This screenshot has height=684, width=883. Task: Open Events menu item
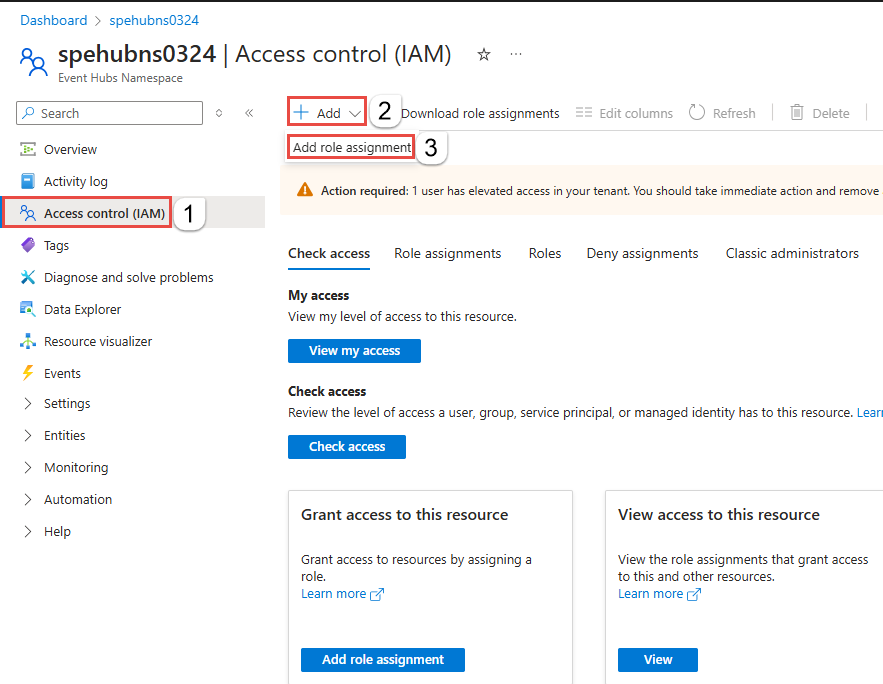[x=62, y=374]
